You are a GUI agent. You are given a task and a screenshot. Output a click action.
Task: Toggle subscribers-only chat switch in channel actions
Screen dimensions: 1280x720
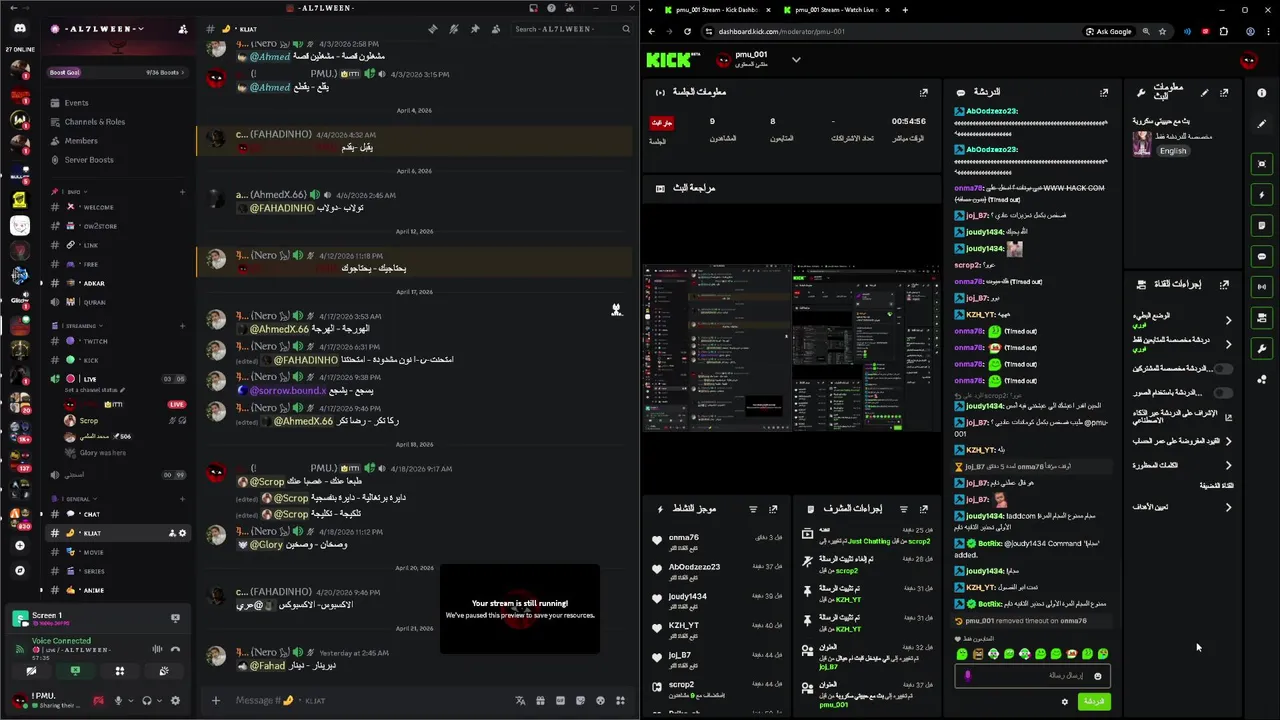pos(1222,369)
